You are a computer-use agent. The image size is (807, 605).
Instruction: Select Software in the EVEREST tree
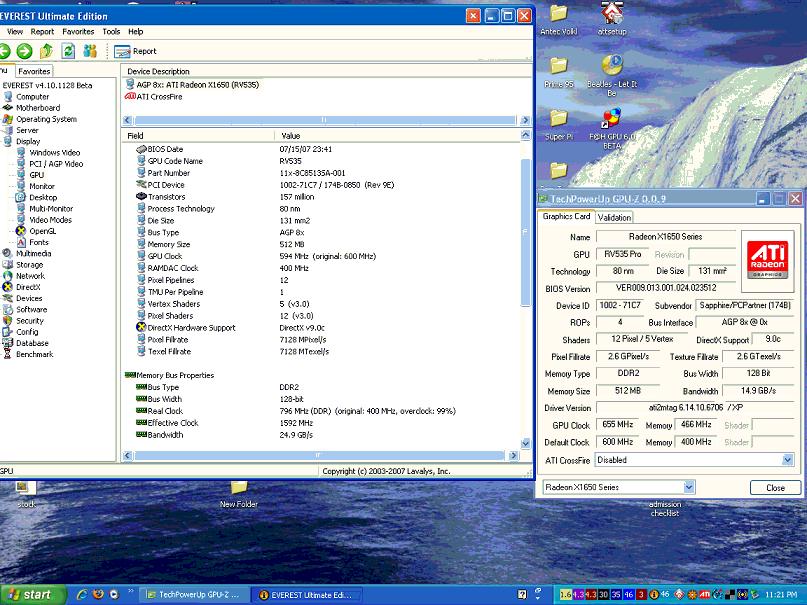click(31, 310)
